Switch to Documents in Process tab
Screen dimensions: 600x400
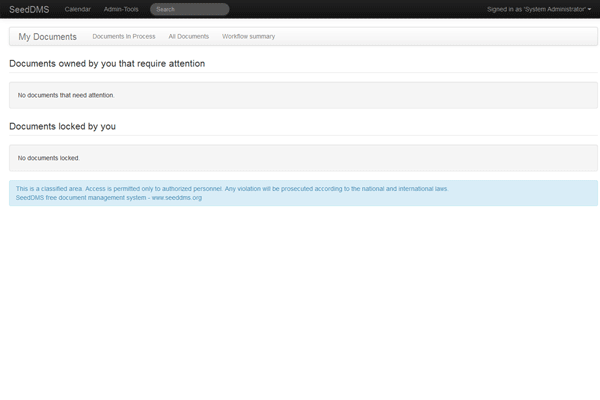pos(123,37)
